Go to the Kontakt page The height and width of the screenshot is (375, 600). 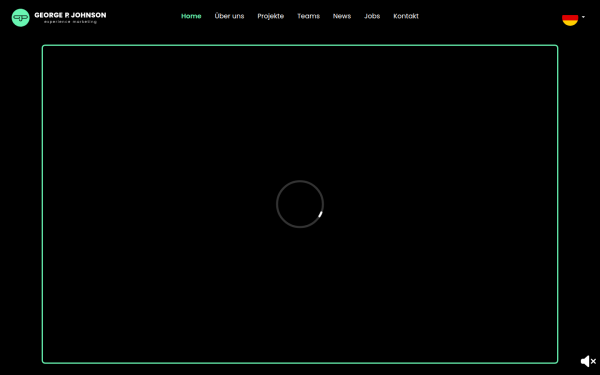pyautogui.click(x=406, y=16)
